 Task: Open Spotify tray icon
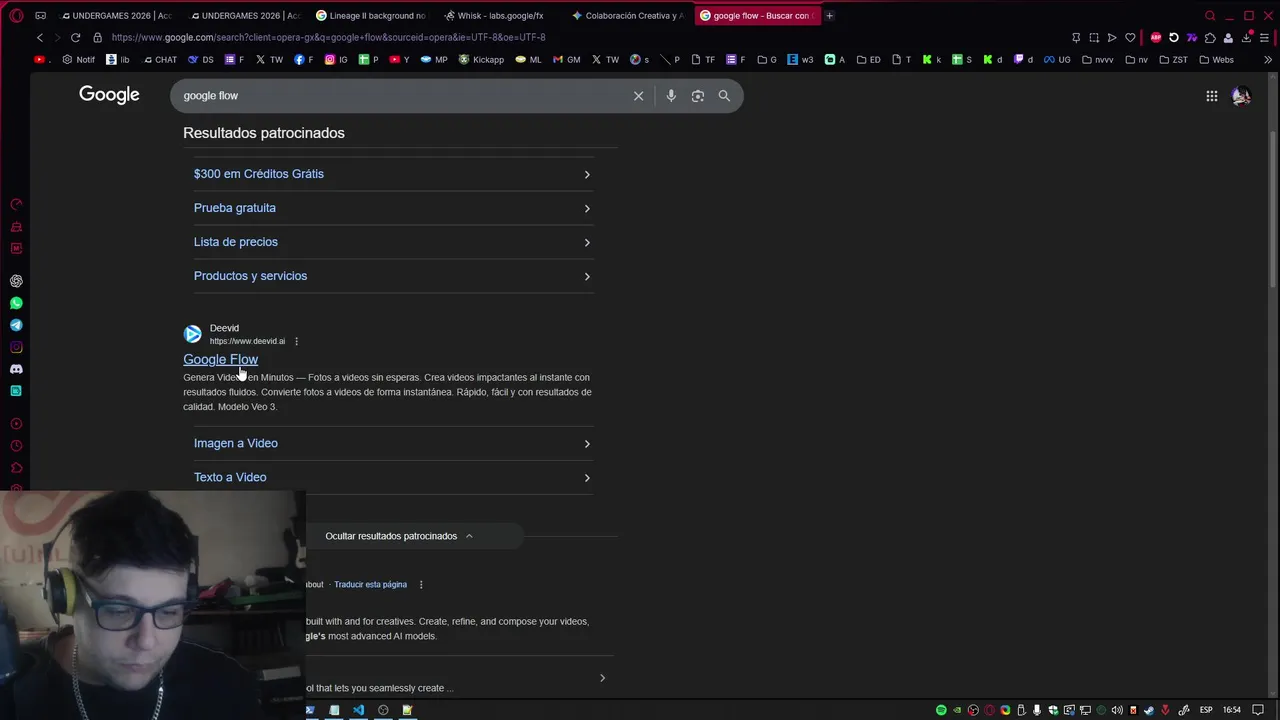941,710
